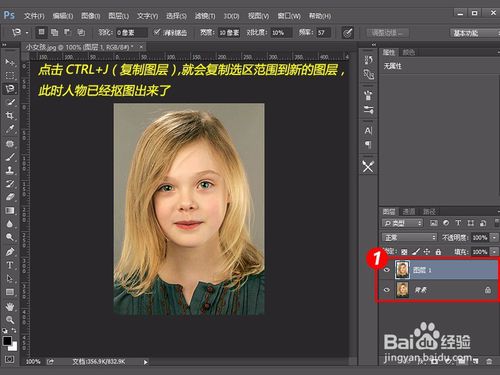
Task: Click the foreground color swatch
Action: tap(7, 341)
